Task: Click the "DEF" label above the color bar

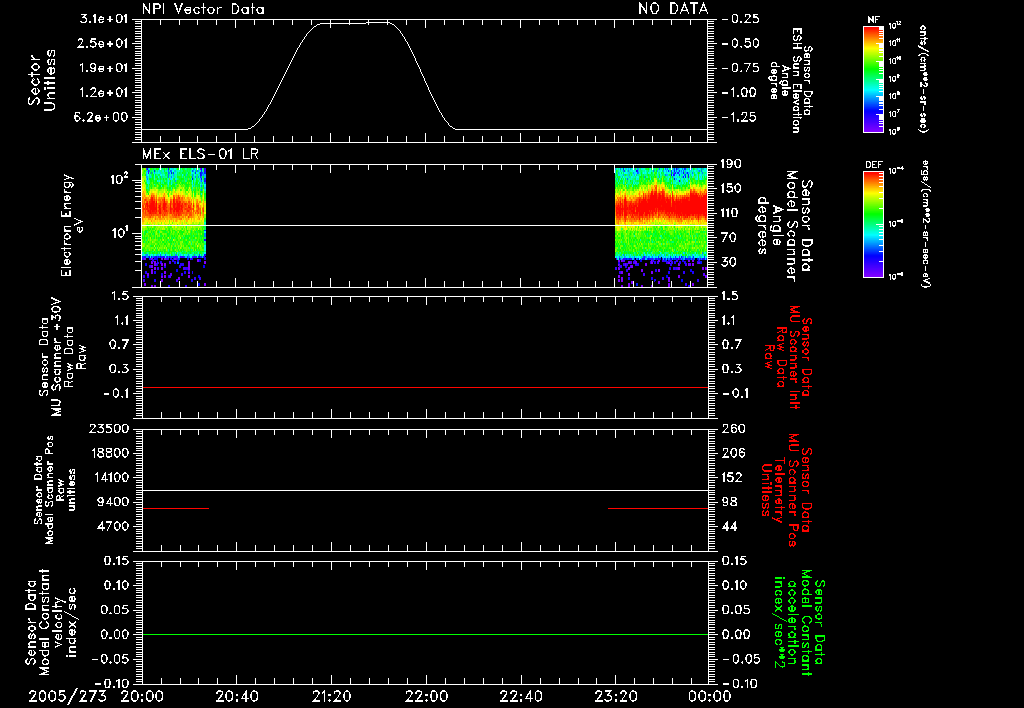Action: point(873,165)
